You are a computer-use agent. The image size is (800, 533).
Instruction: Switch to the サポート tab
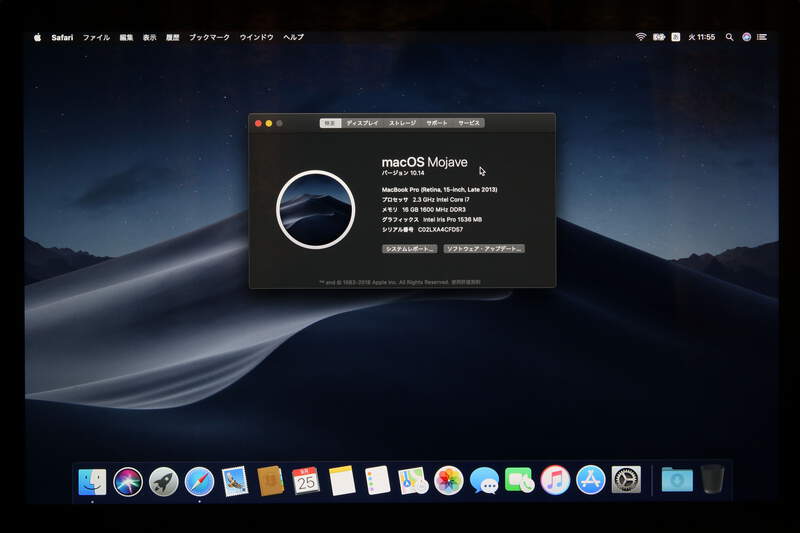(x=437, y=123)
